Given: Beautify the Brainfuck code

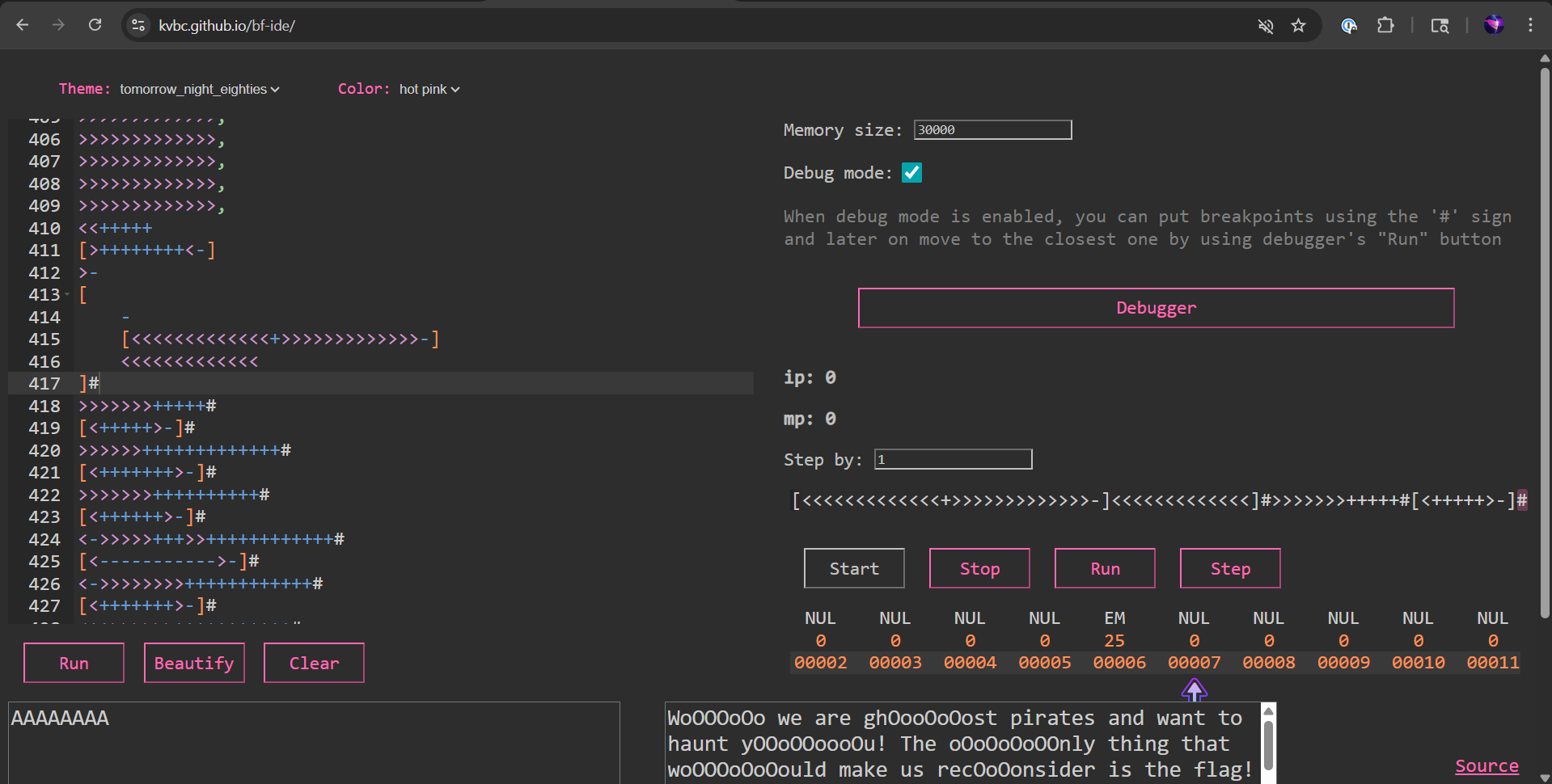Looking at the screenshot, I should pos(193,663).
